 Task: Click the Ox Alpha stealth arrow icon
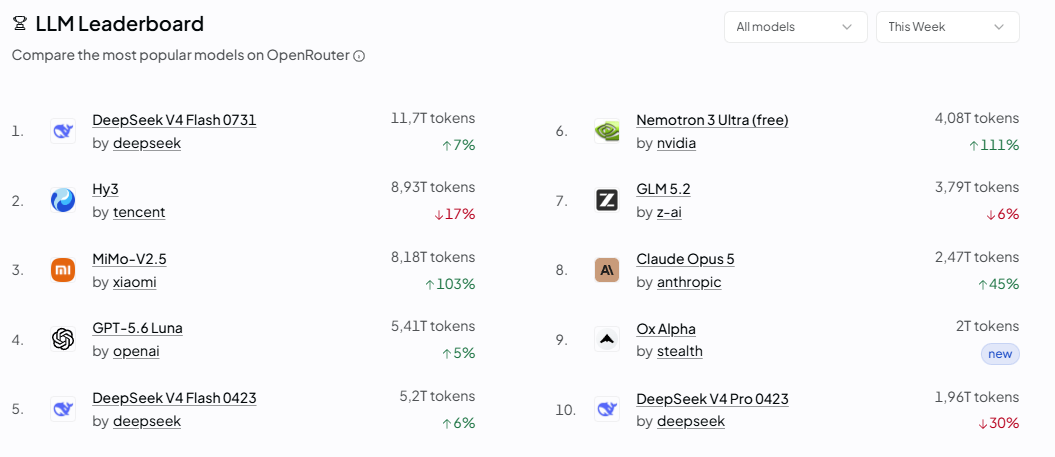click(x=606, y=339)
